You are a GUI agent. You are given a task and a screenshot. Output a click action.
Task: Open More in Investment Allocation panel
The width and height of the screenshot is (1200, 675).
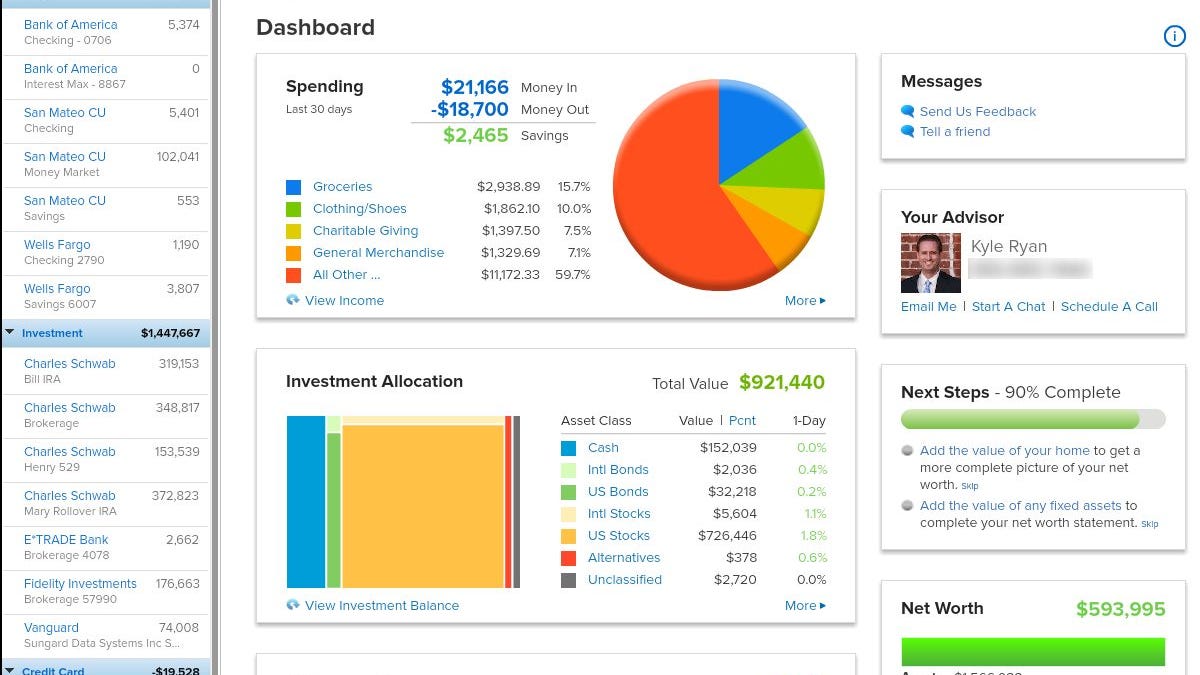(x=805, y=606)
